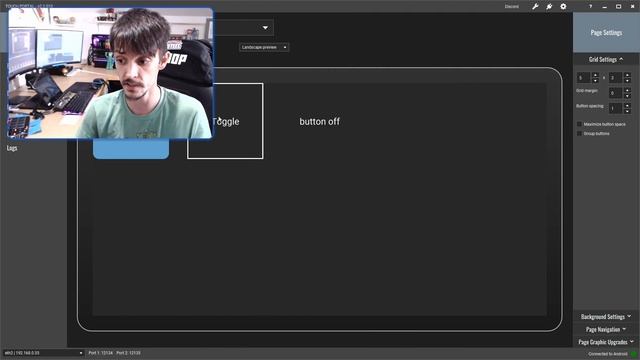This screenshot has height=360, width=640.
Task: Click the grid rows number field
Action: 615,78
